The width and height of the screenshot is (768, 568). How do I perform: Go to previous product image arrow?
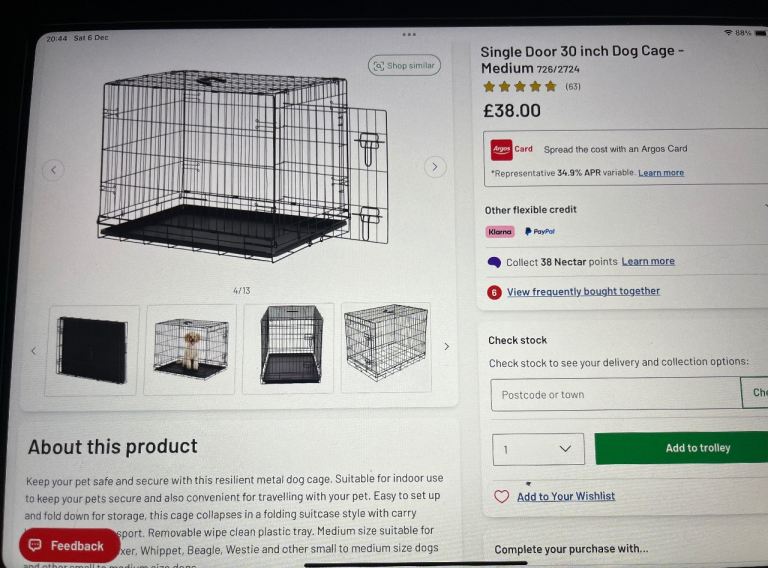pos(54,169)
